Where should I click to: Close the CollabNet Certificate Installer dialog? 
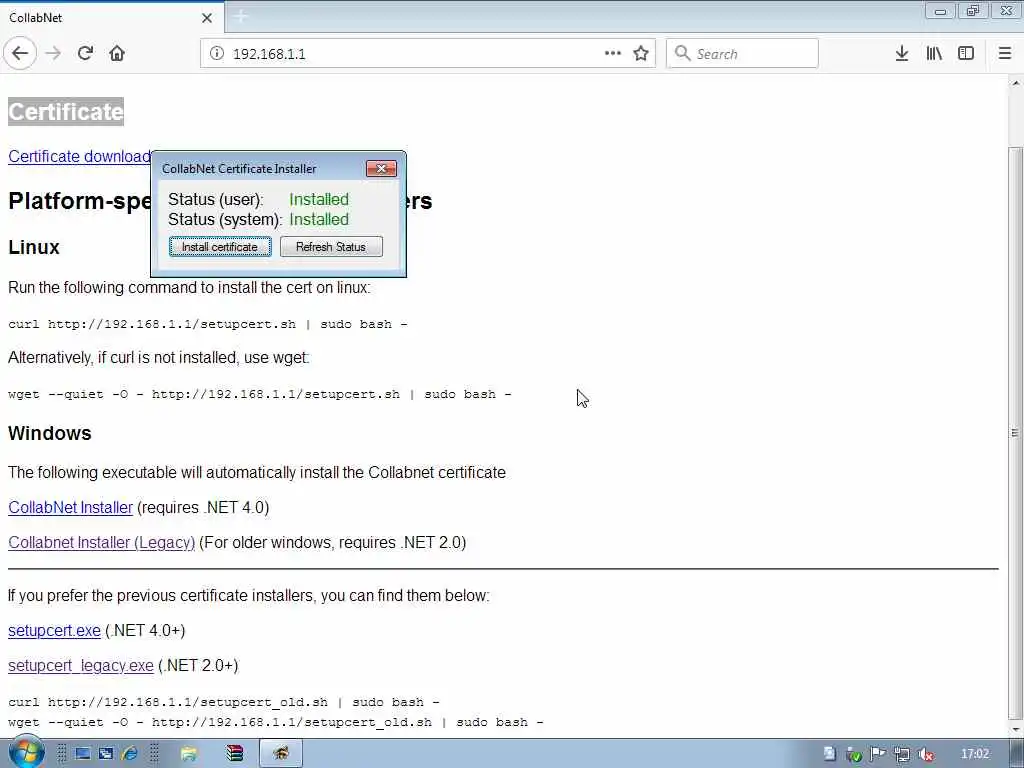[381, 168]
